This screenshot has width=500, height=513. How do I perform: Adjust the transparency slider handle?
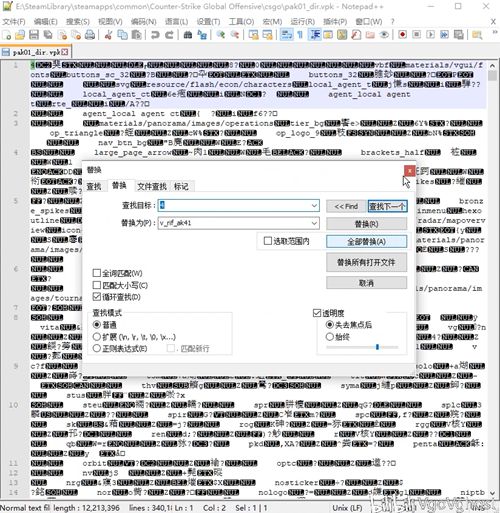point(377,347)
